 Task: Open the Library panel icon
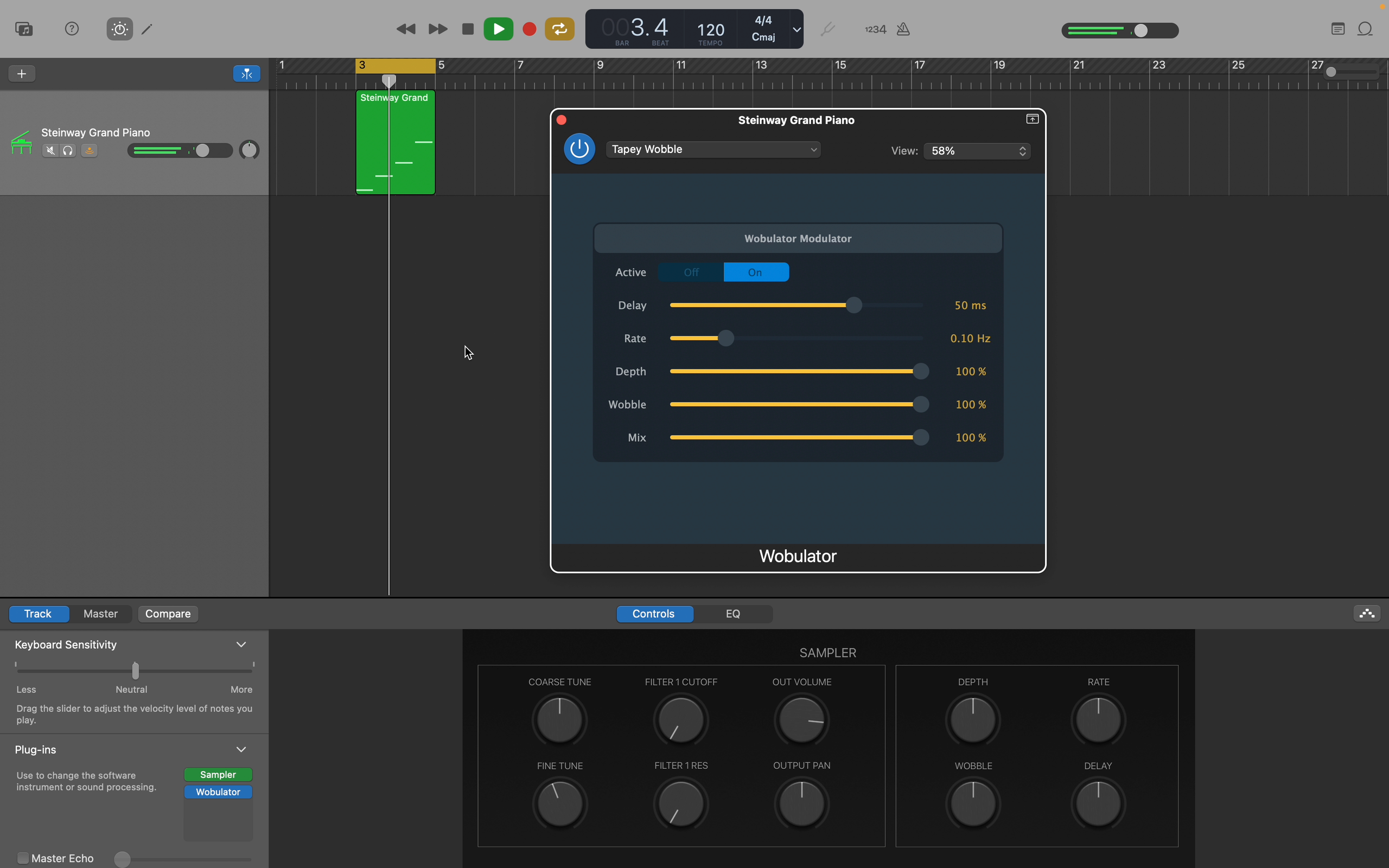[24, 29]
